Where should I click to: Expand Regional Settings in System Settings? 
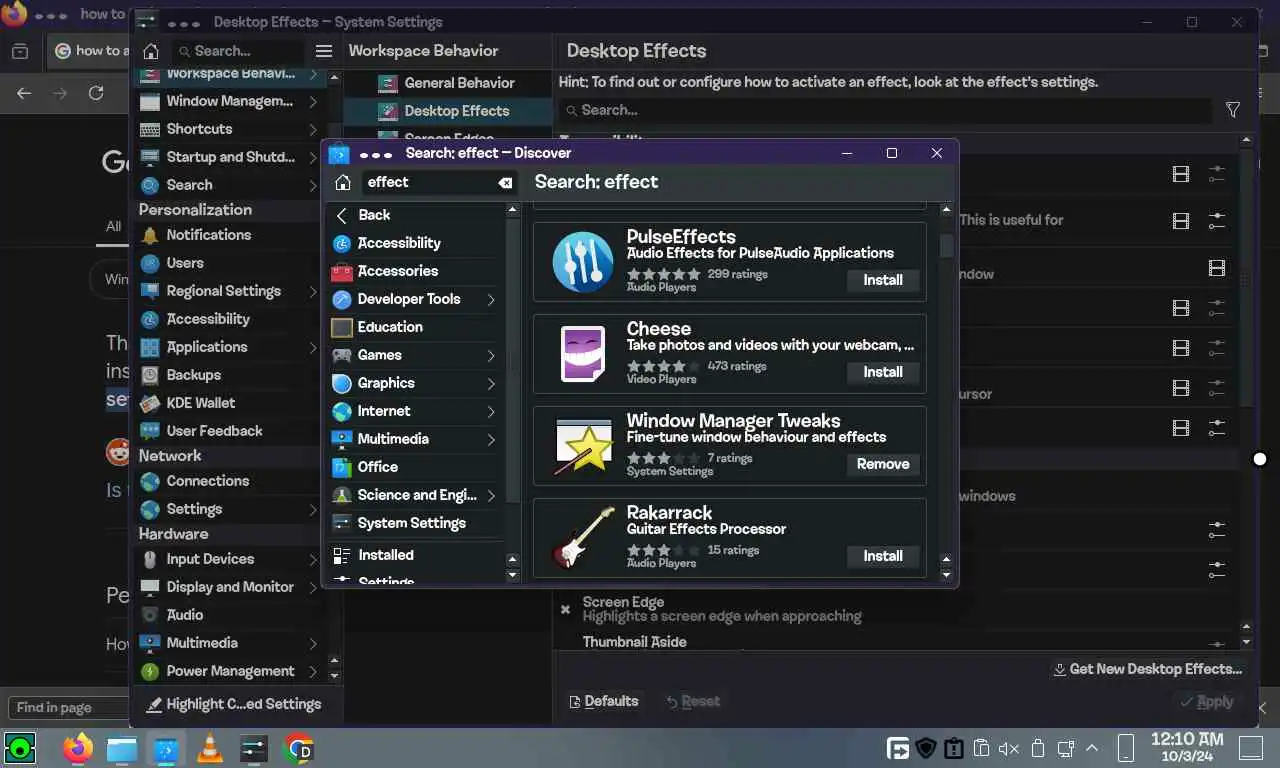tap(313, 291)
